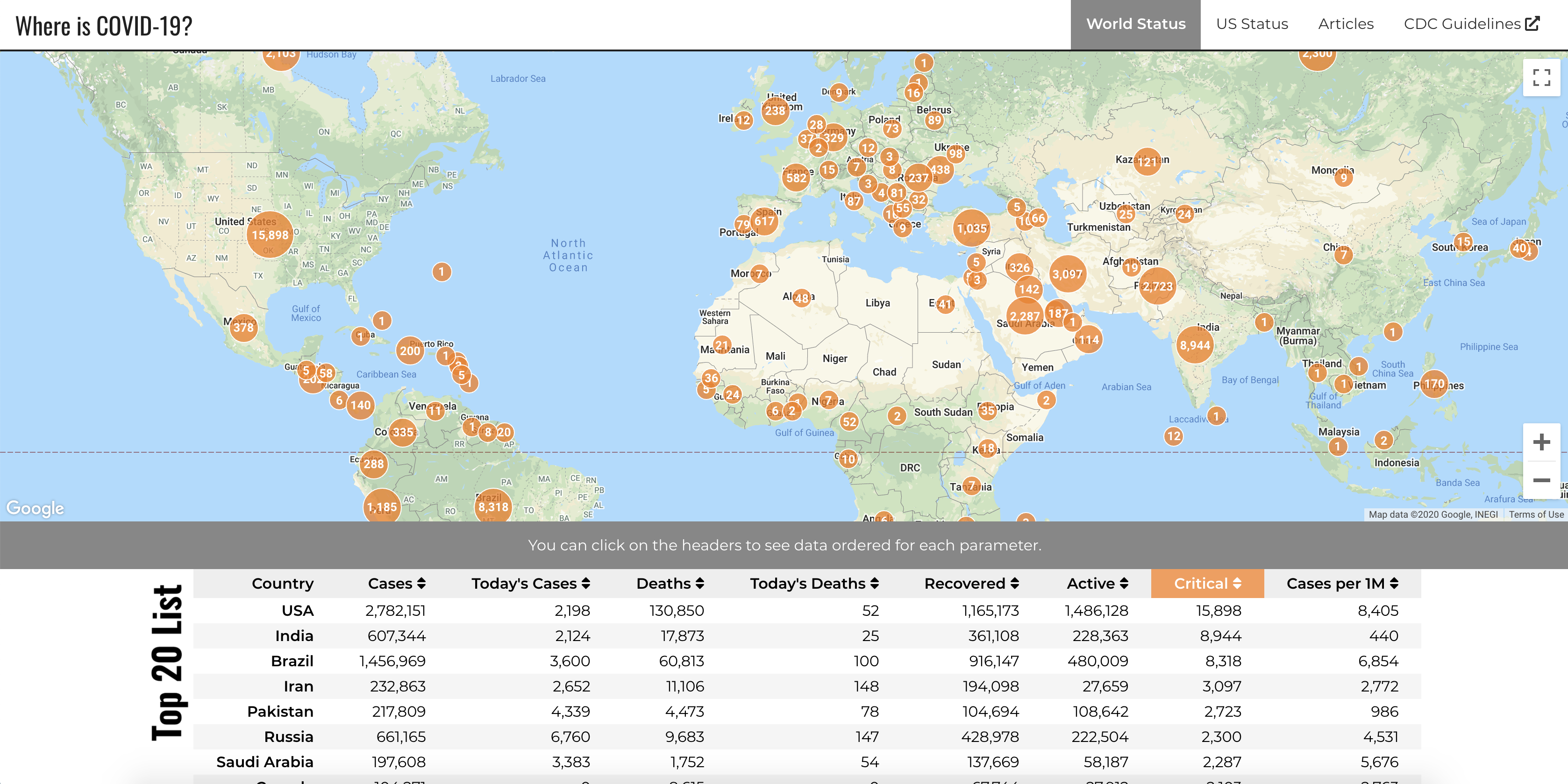
Task: Click the Iran 3,097 map marker
Action: 1067,274
